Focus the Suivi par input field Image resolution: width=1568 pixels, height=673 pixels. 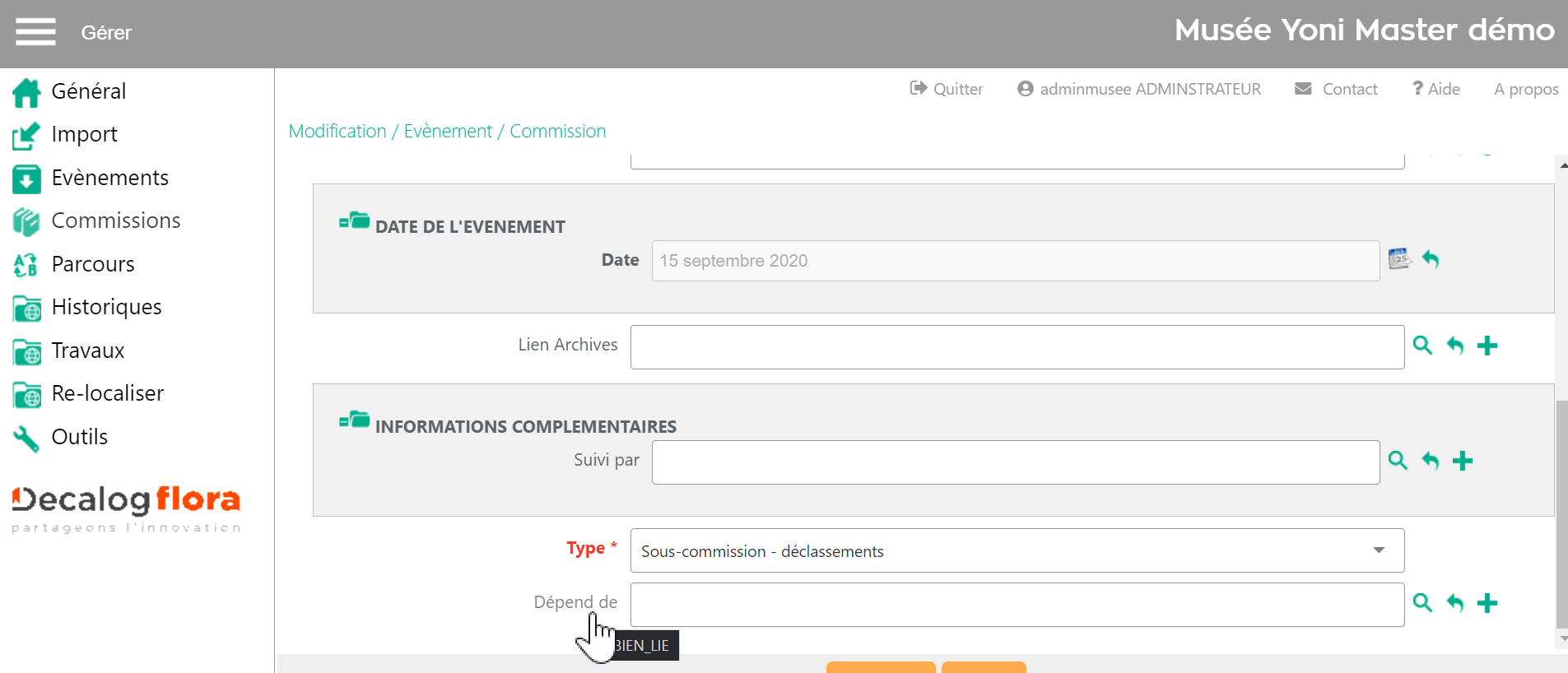1015,462
